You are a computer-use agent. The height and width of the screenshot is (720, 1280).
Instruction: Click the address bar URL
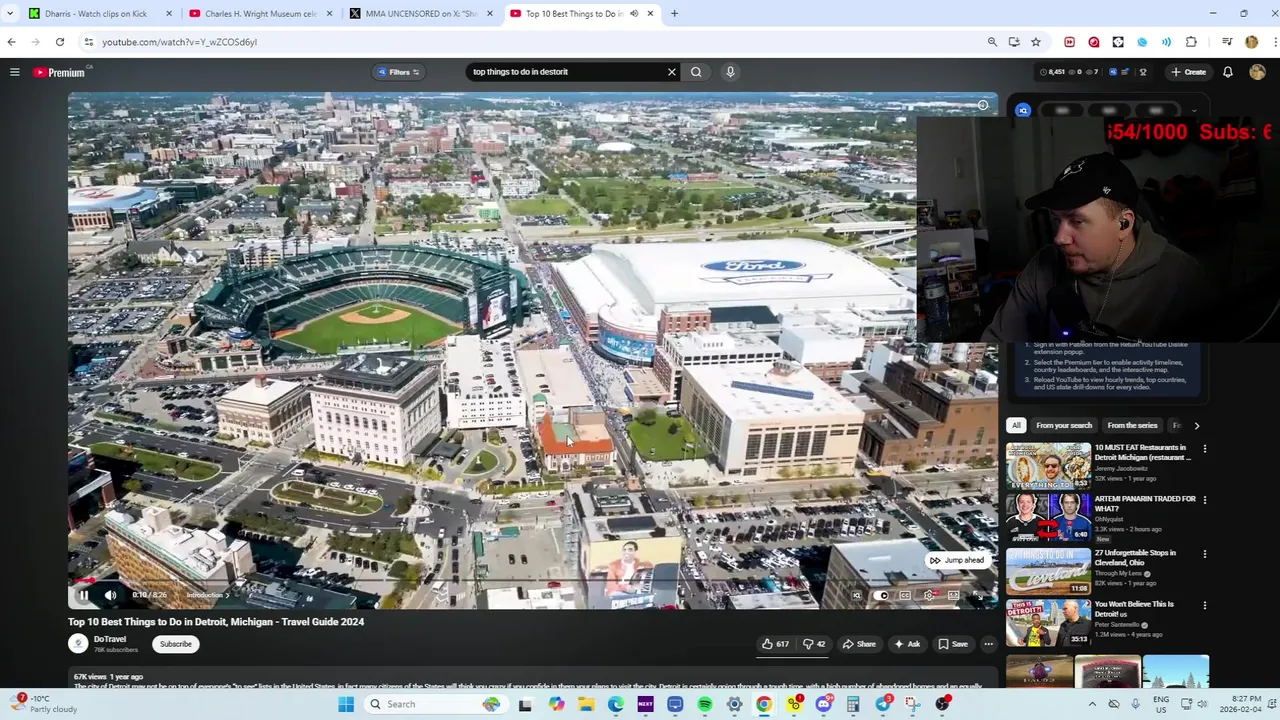pyautogui.click(x=180, y=42)
